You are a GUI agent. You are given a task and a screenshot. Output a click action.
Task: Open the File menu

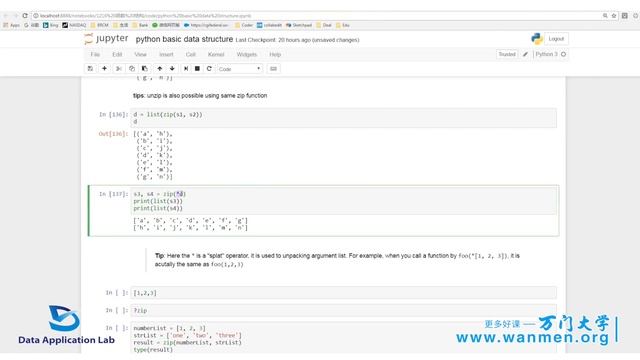(95, 54)
